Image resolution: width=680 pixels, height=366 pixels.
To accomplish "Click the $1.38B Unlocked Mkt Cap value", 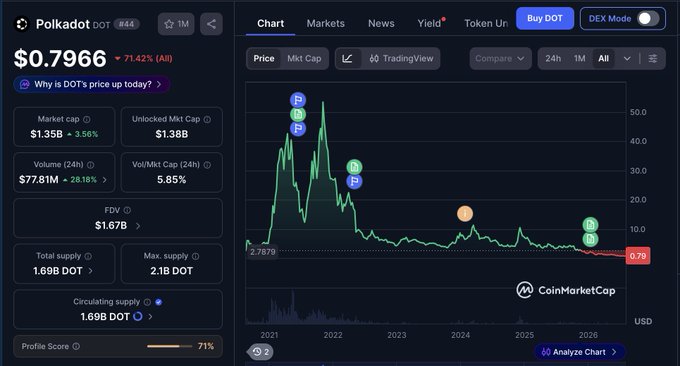I will pyautogui.click(x=172, y=134).
